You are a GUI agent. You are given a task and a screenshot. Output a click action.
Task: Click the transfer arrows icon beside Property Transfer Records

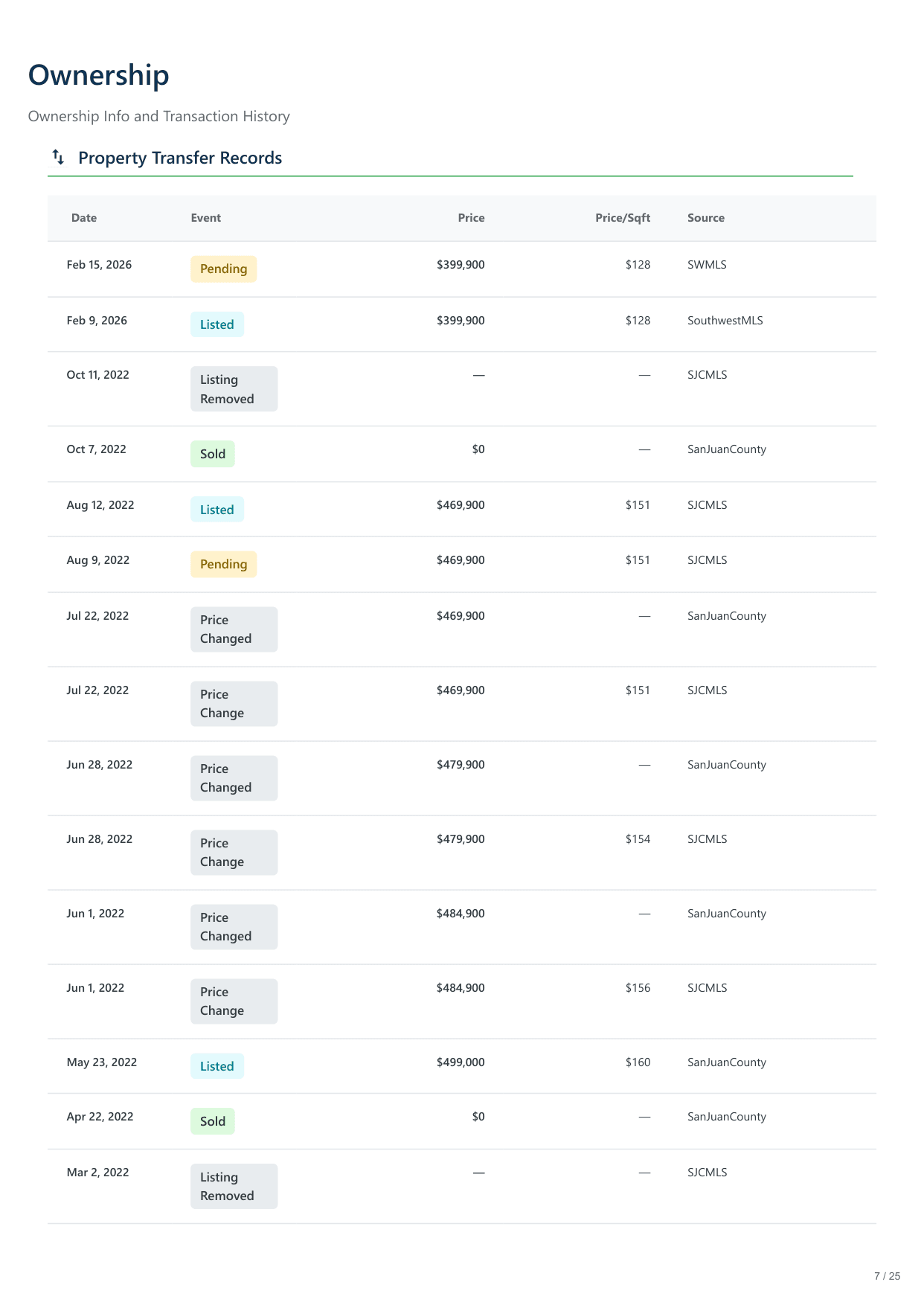click(x=58, y=157)
